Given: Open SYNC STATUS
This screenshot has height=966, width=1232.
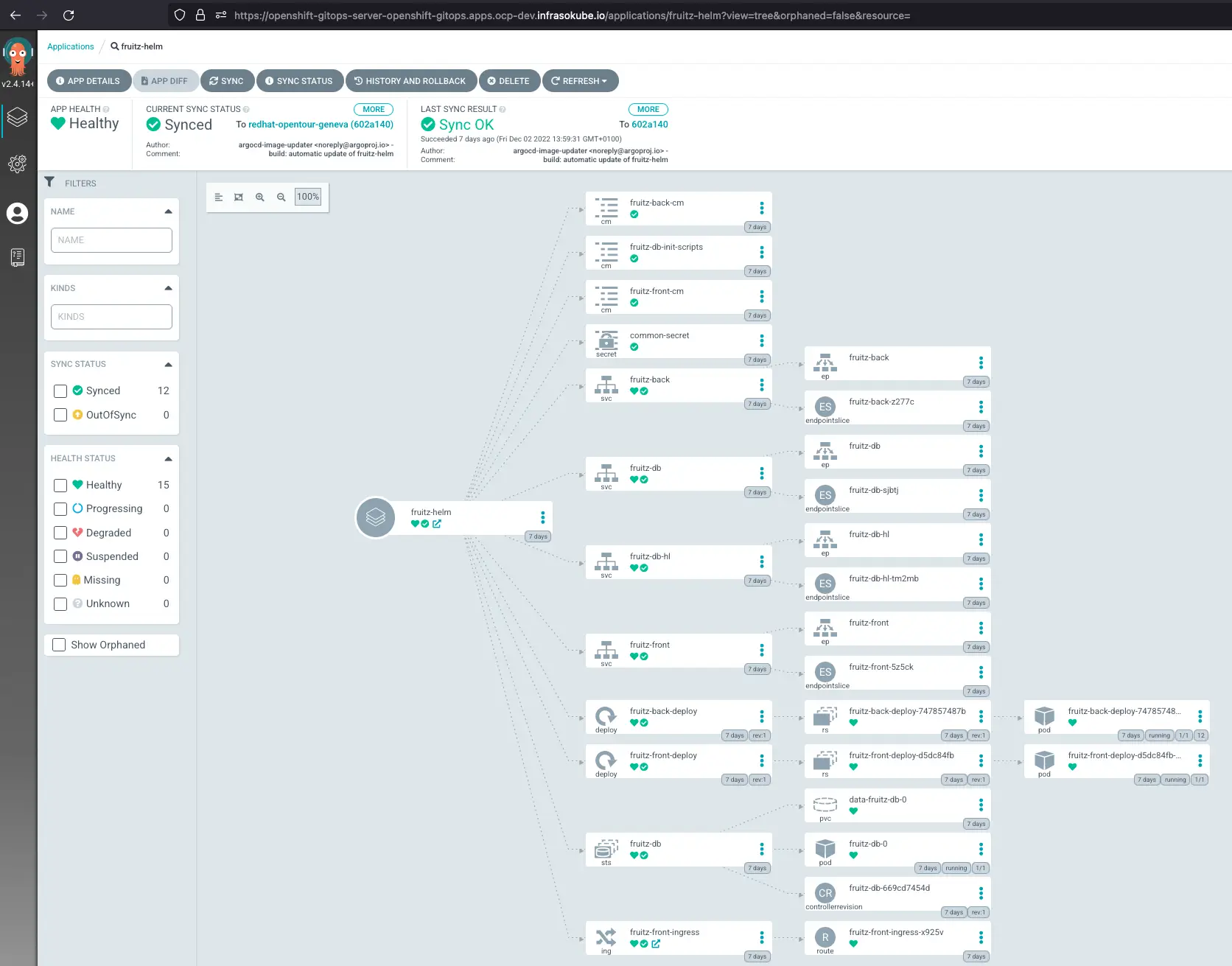Looking at the screenshot, I should (x=299, y=81).
